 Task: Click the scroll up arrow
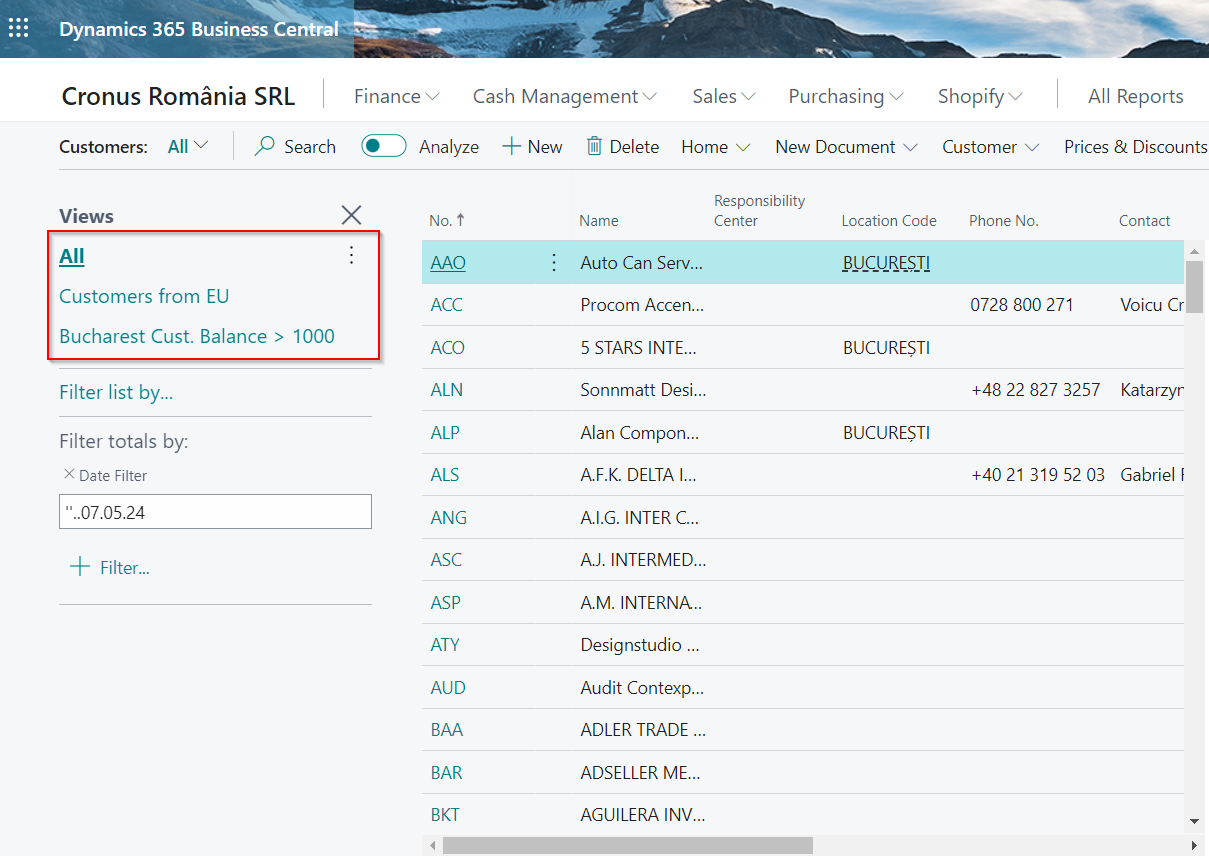pyautogui.click(x=1194, y=250)
